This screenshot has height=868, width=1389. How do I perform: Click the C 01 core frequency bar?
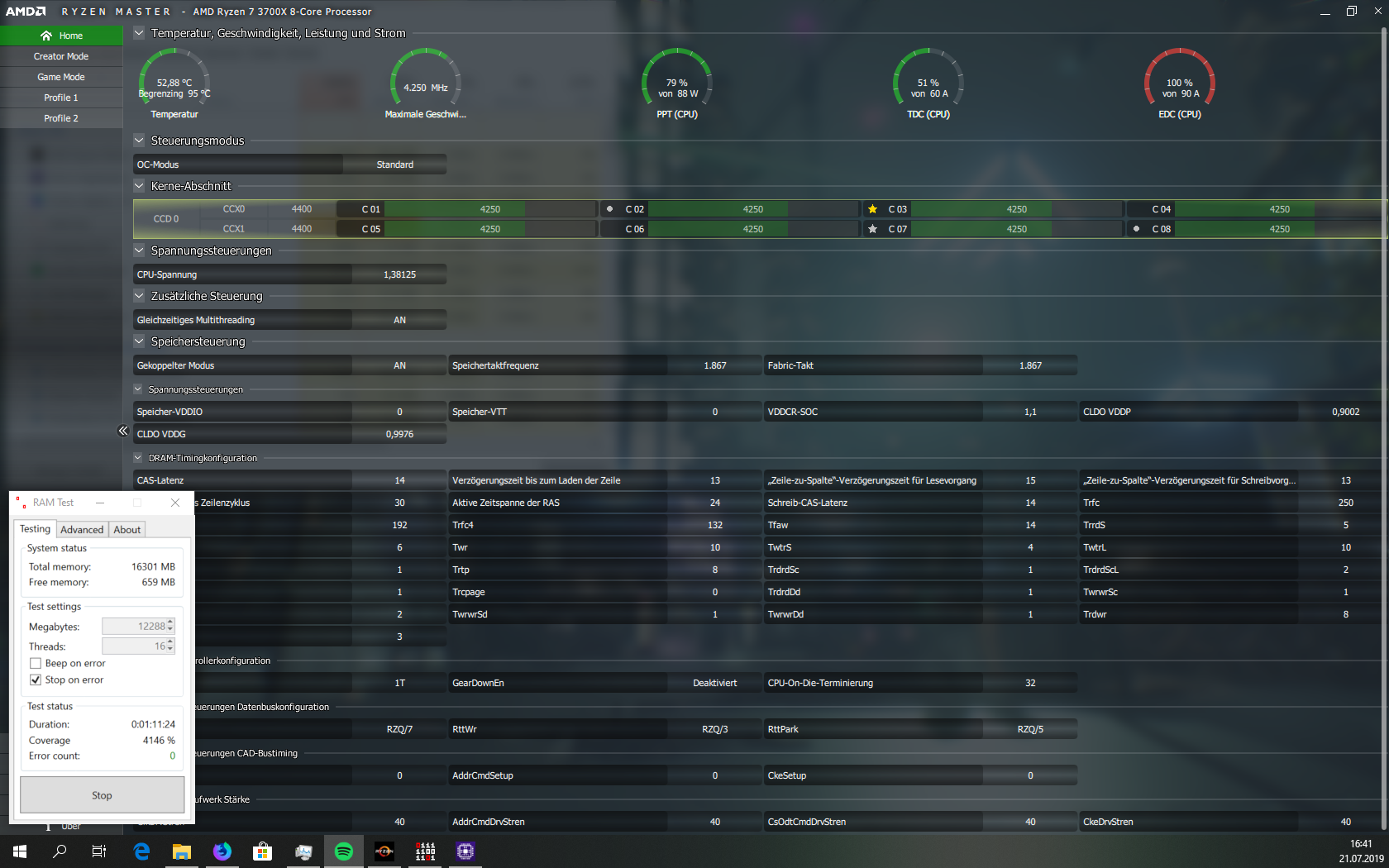click(490, 209)
